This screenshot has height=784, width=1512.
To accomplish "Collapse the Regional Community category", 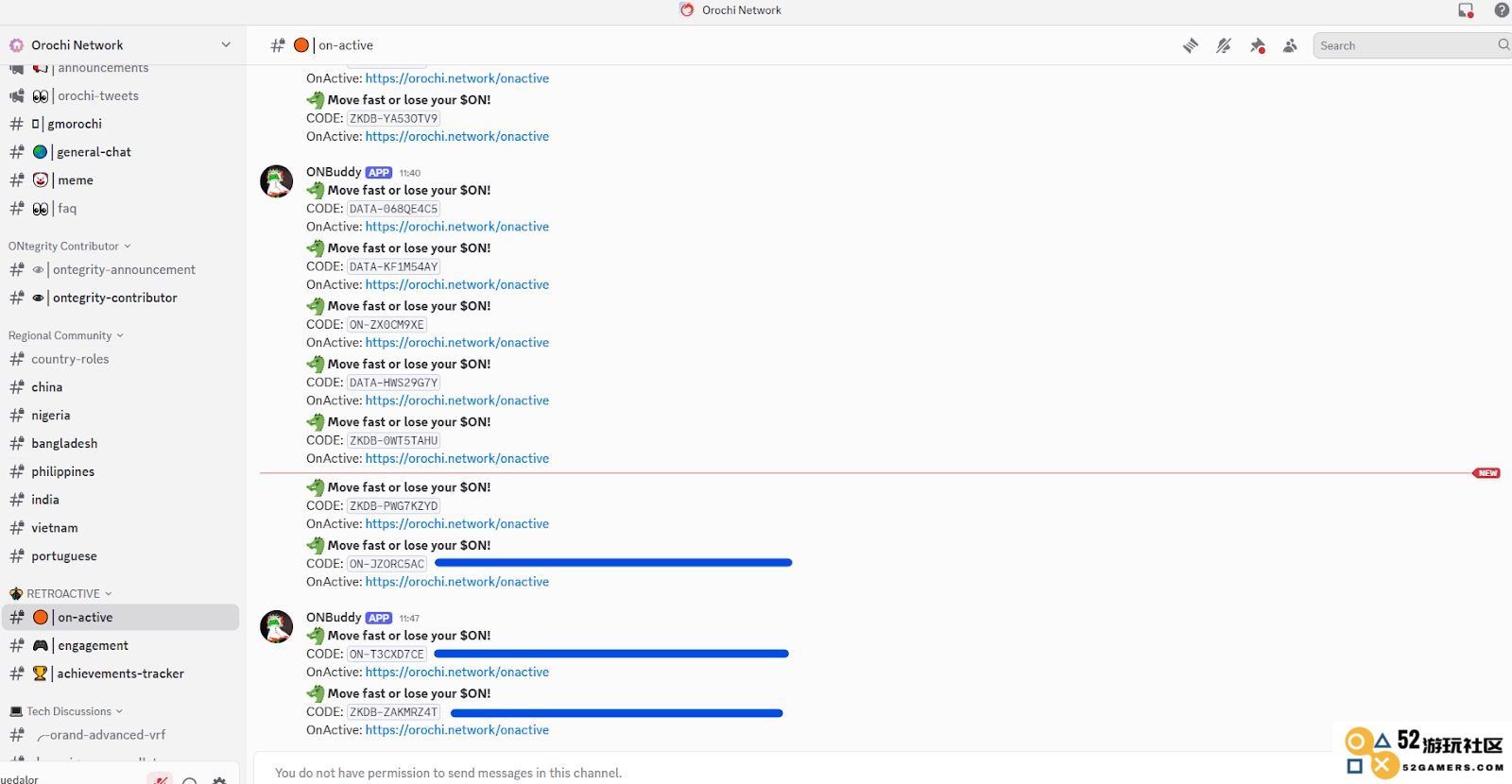I will (x=65, y=335).
